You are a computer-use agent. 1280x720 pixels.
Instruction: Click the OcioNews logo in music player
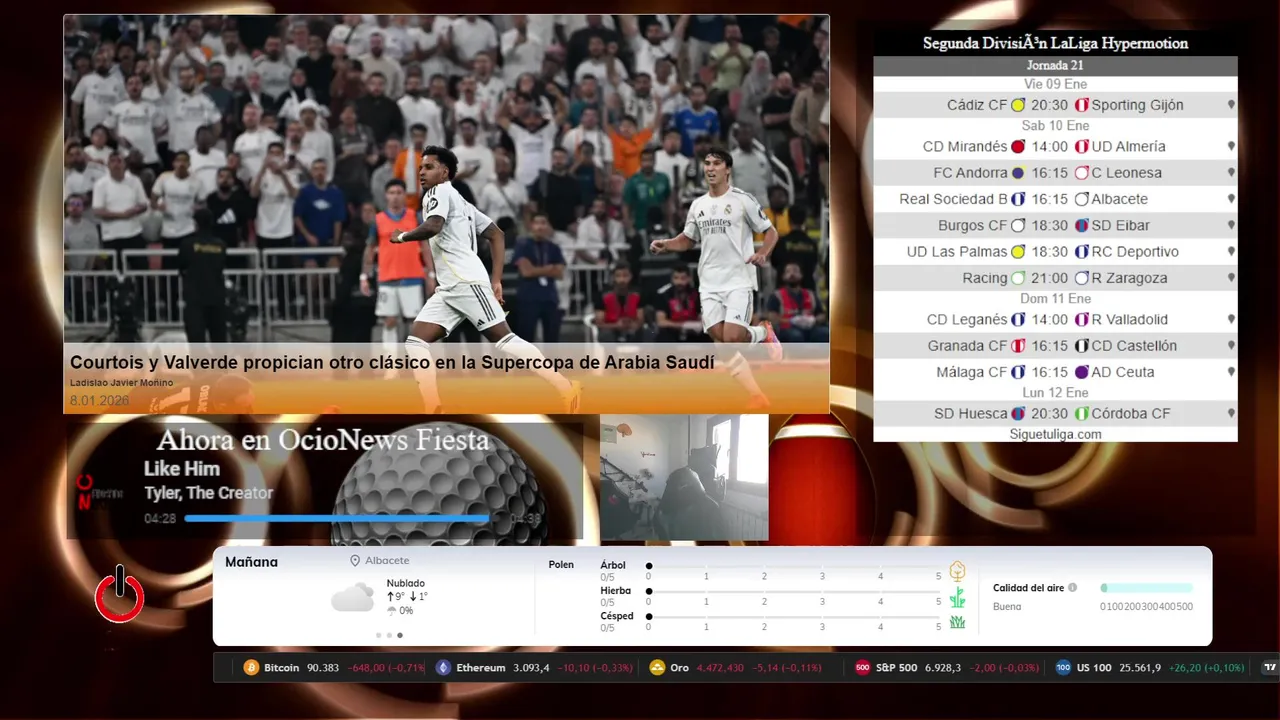[98, 492]
